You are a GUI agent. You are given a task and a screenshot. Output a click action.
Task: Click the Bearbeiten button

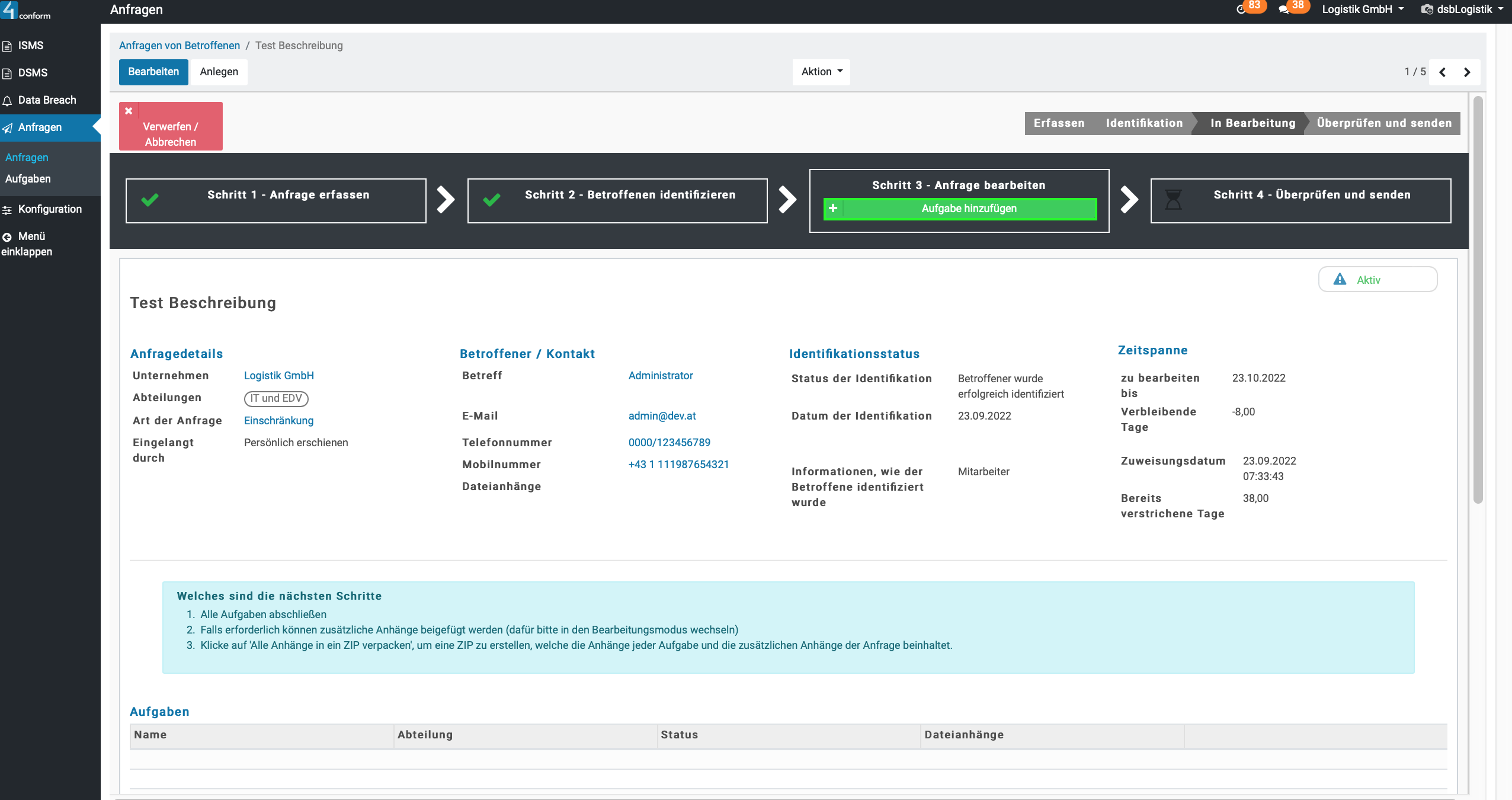153,72
